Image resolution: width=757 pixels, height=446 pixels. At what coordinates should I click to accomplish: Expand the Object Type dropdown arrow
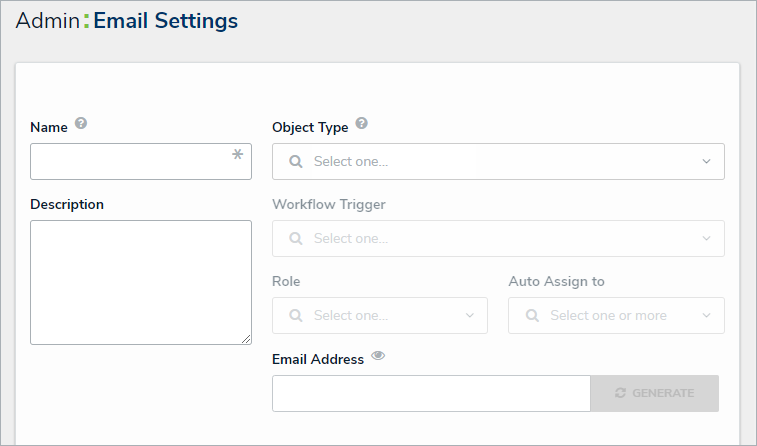(706, 161)
